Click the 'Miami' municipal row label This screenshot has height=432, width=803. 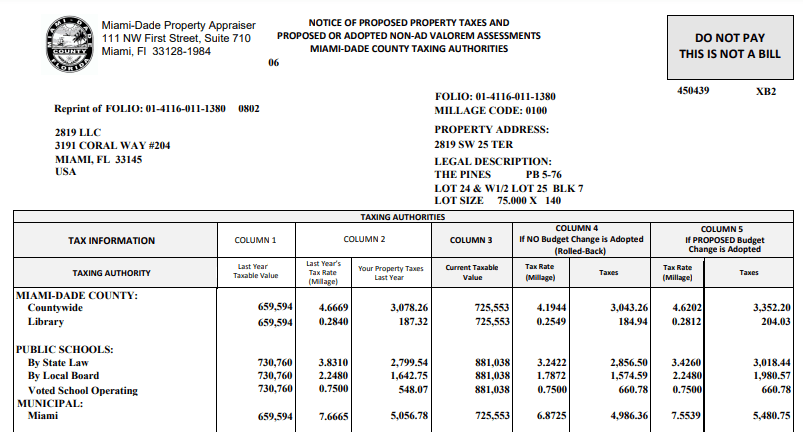click(x=43, y=416)
